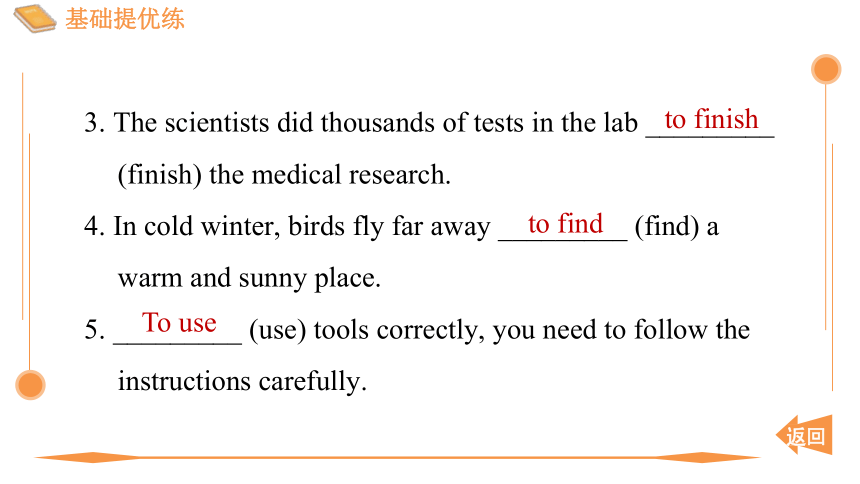
Task: Click question number 4 text
Action: [94, 226]
